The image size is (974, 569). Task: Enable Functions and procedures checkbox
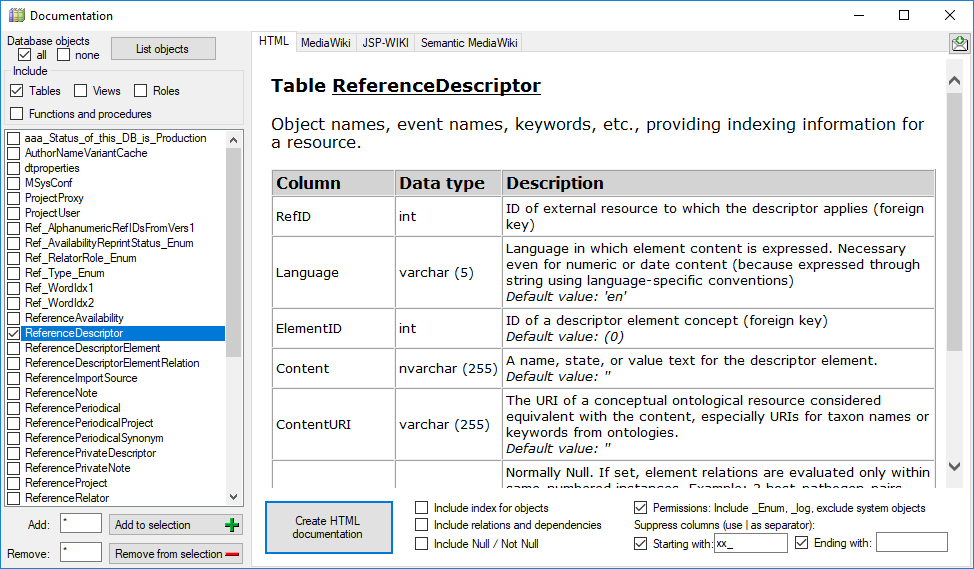[x=17, y=114]
